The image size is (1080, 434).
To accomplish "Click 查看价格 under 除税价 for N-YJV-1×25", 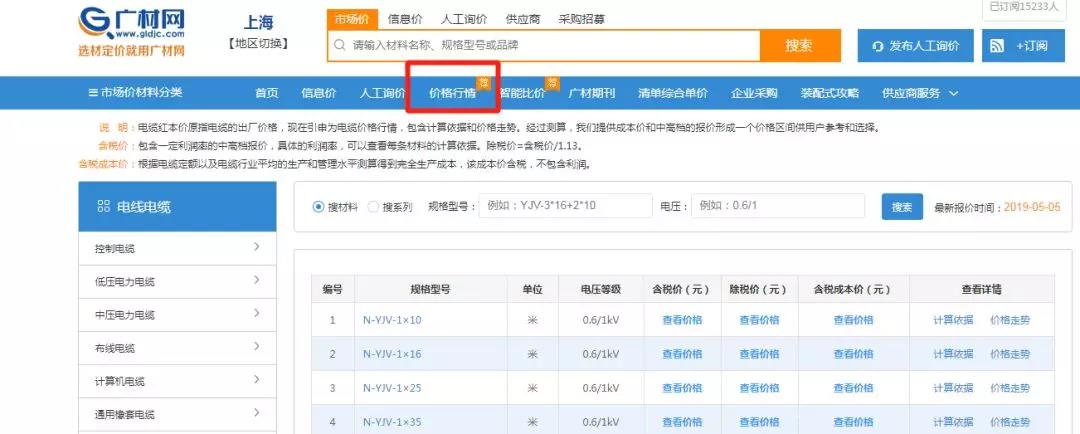I will point(759,388).
